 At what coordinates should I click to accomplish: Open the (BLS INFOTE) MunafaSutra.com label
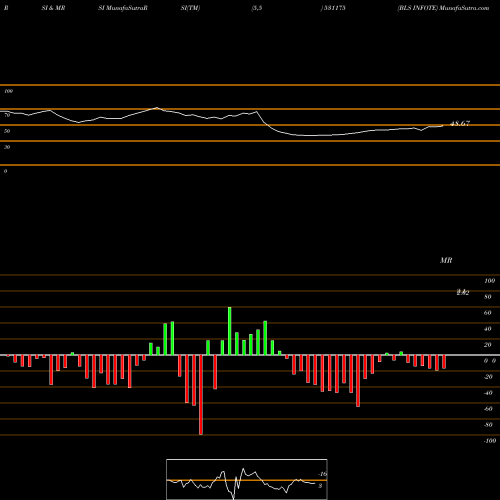[443, 8]
